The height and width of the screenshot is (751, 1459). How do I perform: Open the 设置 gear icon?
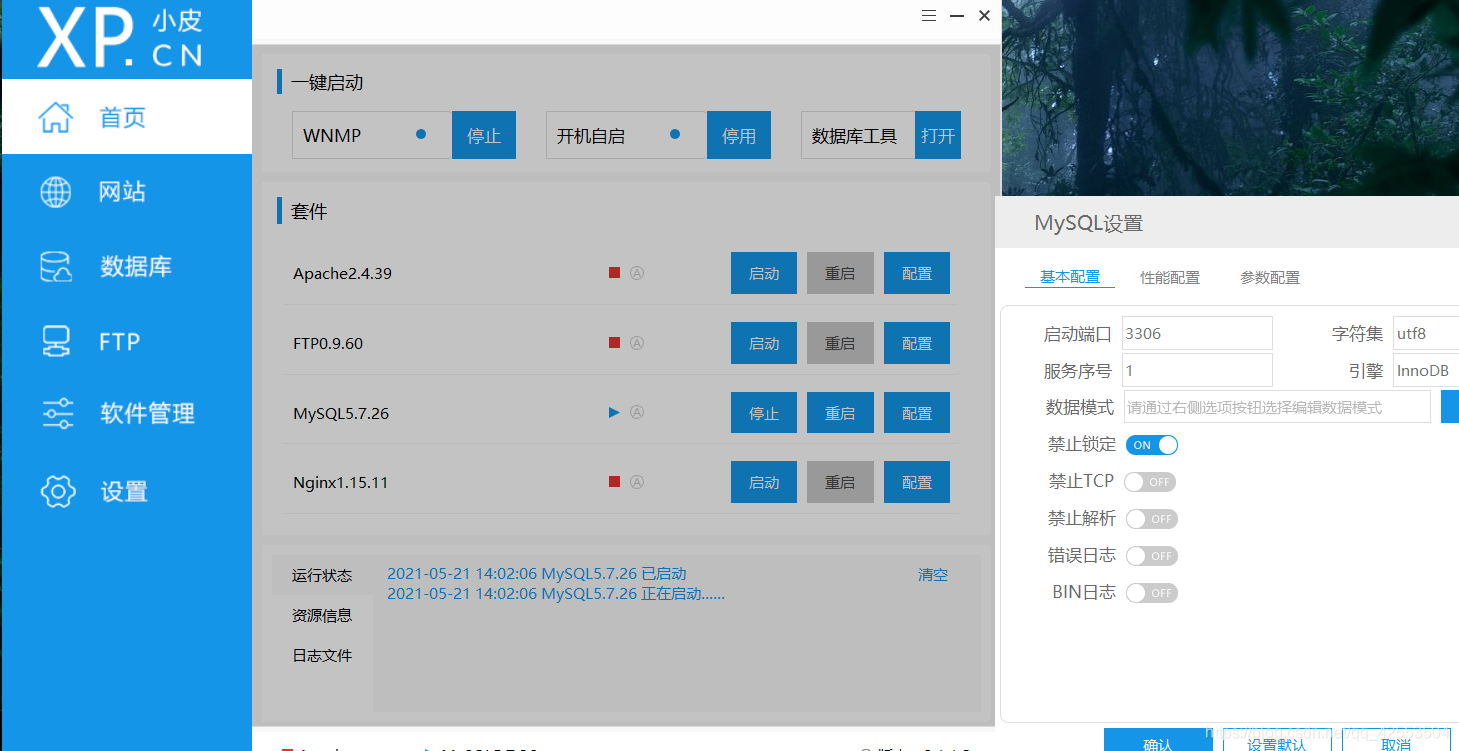58,491
